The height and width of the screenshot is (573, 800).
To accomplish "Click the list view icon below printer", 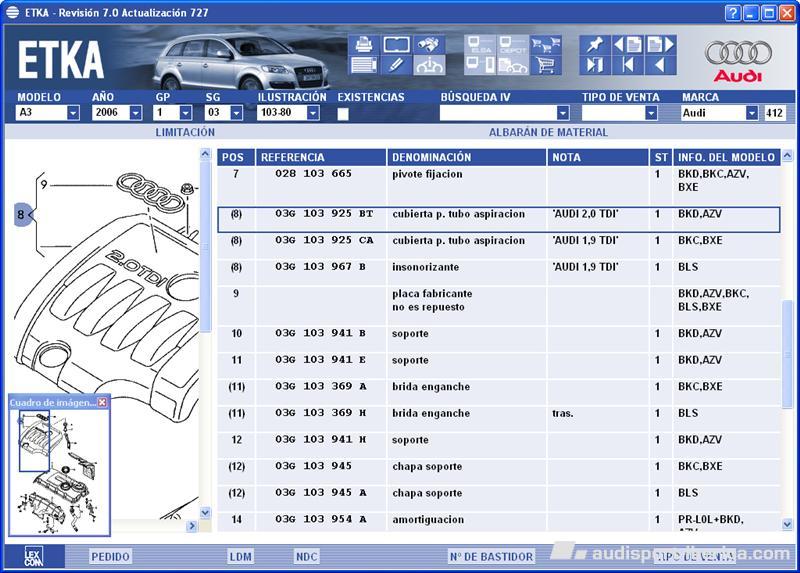I will point(363,65).
